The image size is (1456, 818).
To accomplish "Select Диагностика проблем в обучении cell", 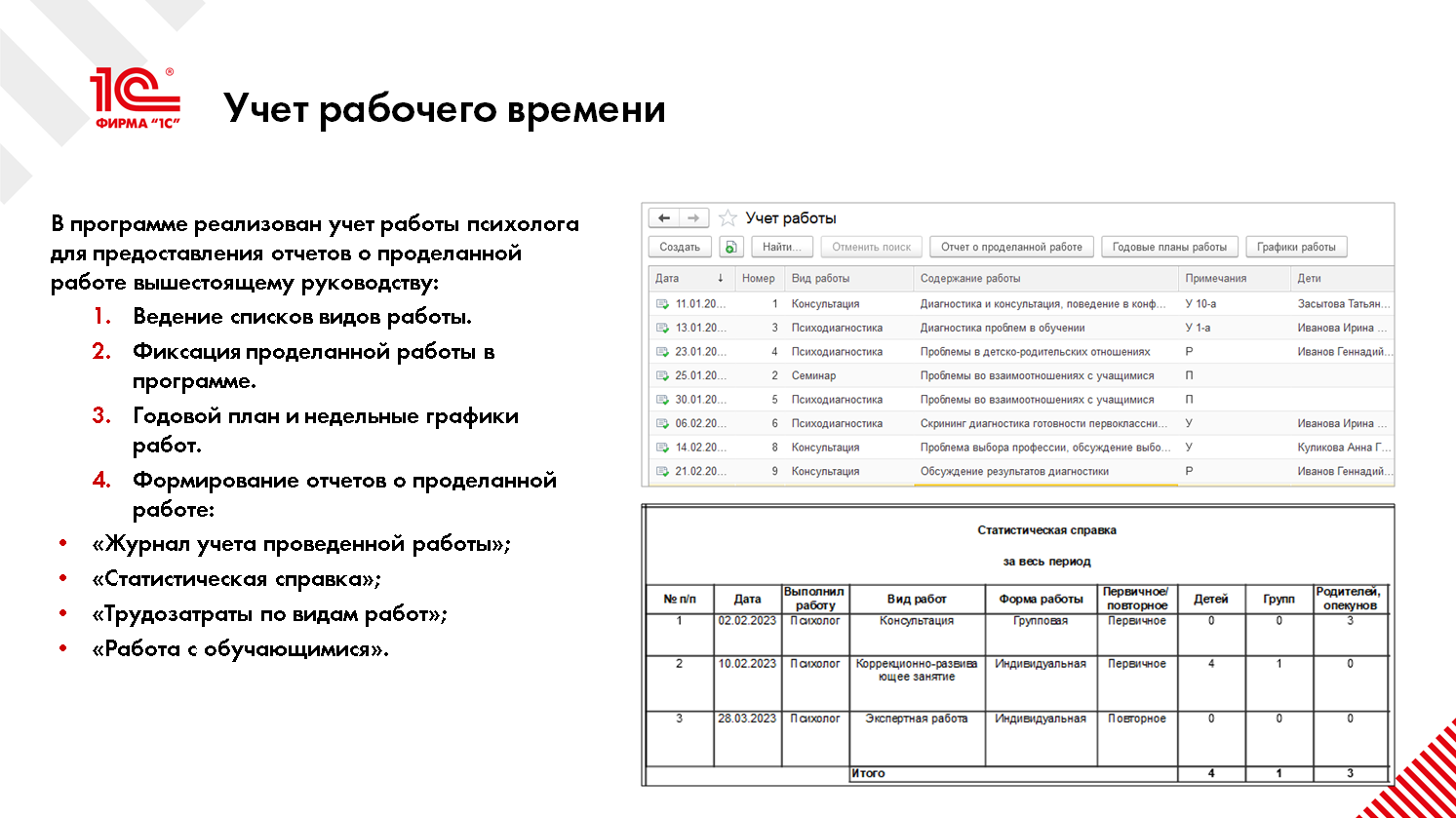I will point(1003,328).
